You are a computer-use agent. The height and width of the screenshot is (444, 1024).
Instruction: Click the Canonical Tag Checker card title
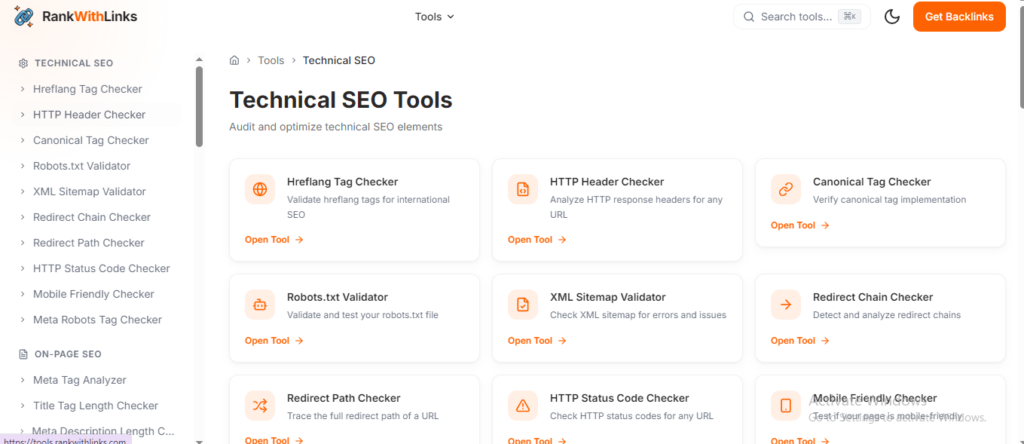(872, 182)
